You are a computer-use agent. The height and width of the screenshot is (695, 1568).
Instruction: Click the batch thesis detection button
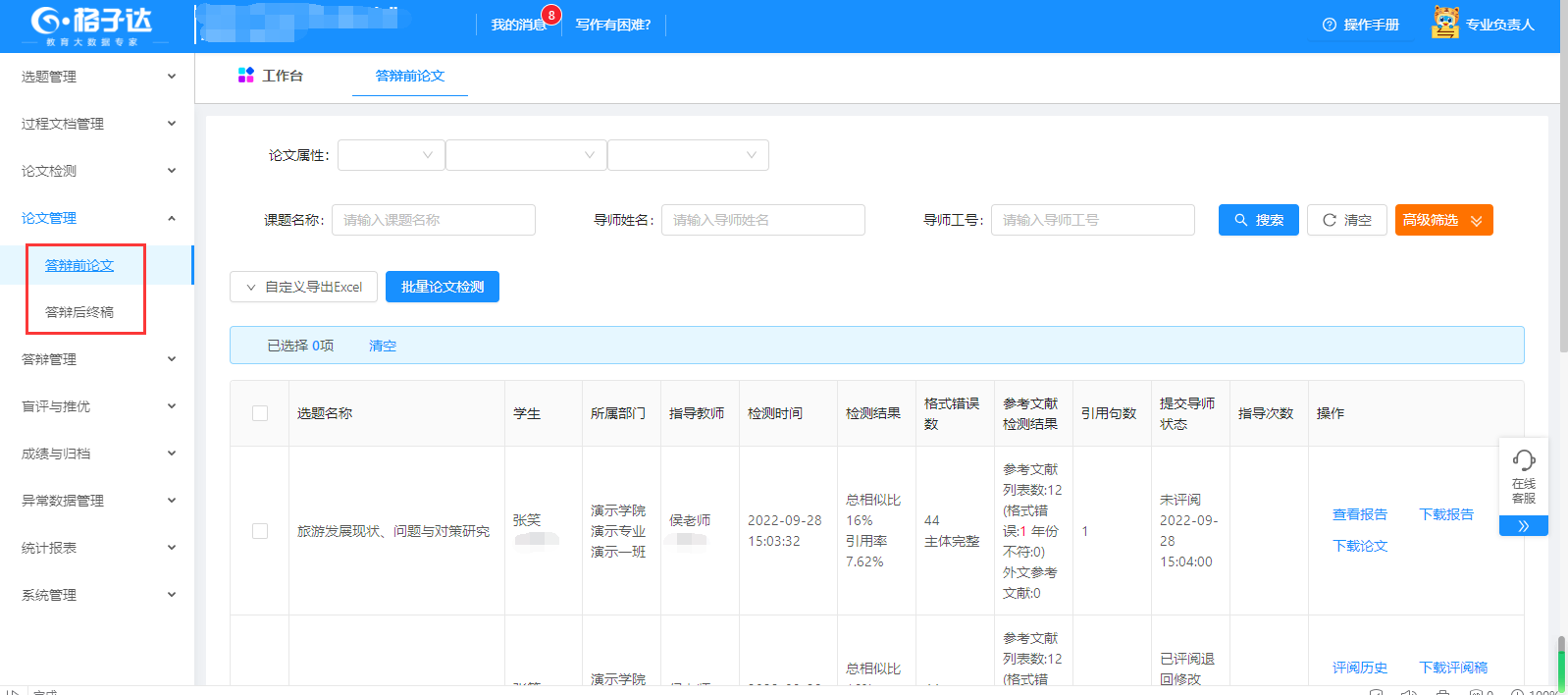pyautogui.click(x=442, y=287)
